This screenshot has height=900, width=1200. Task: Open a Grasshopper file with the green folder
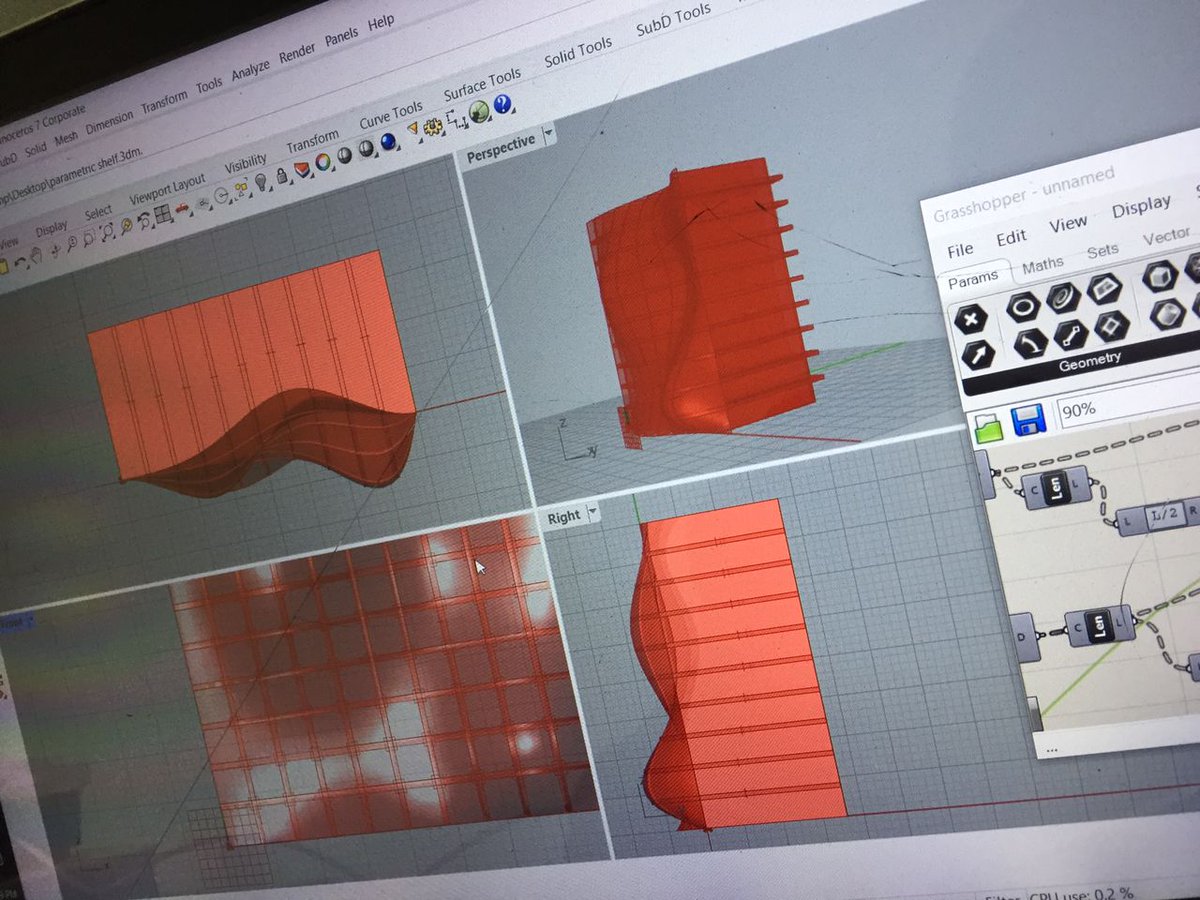click(x=989, y=429)
